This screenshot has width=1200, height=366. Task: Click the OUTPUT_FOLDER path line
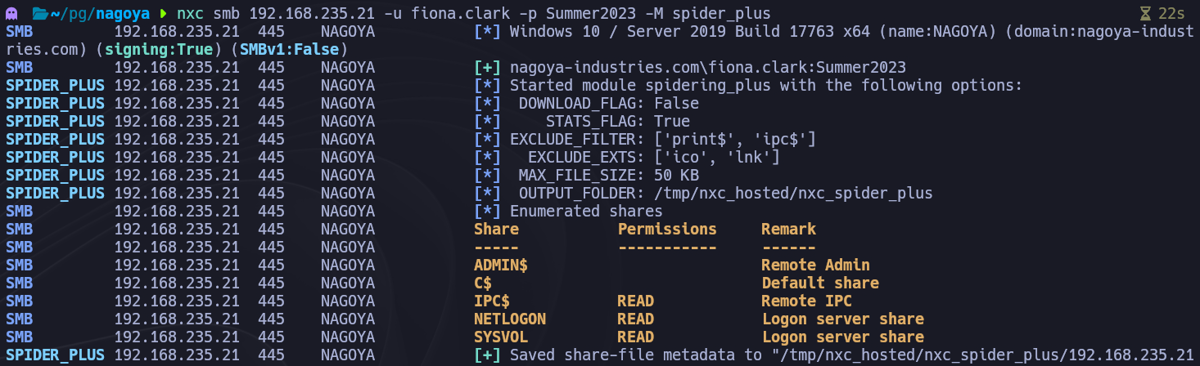click(726, 194)
